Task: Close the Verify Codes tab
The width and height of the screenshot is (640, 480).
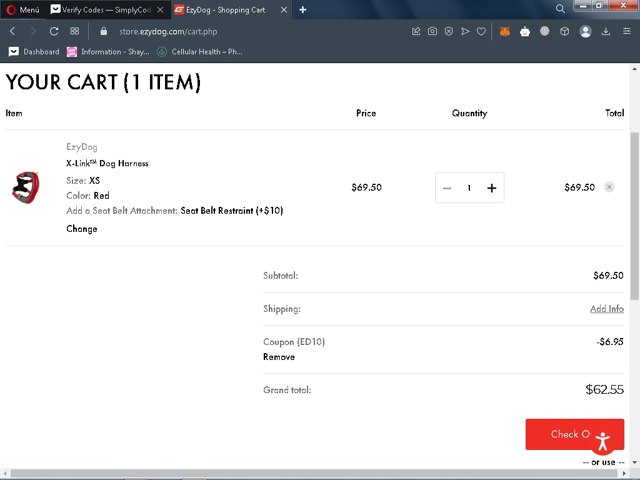Action: 160,10
